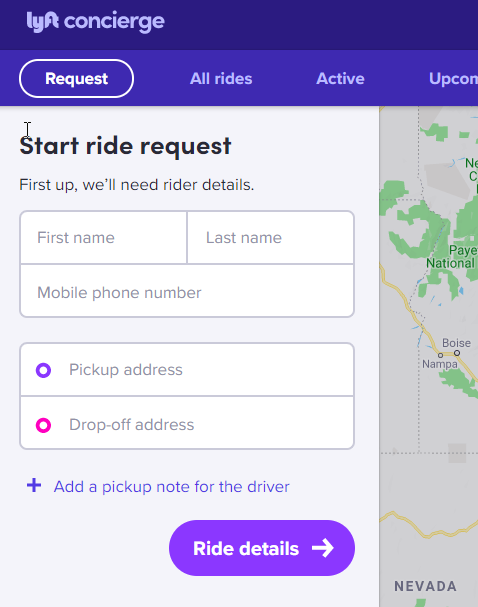The height and width of the screenshot is (607, 478).
Task: Focus the Last name field
Action: pos(271,238)
